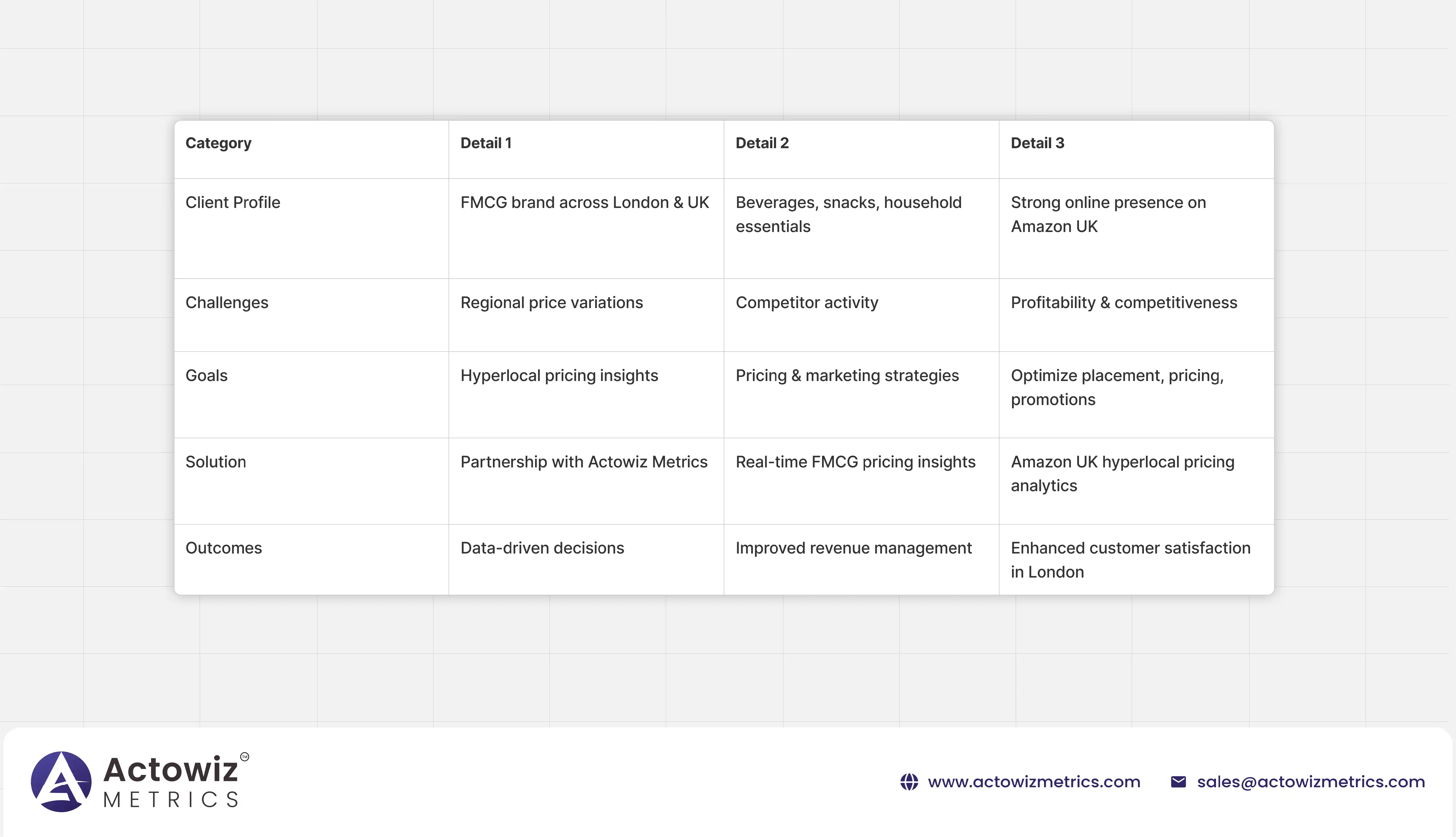
Task: Click the globe icon beside website URL
Action: point(909,782)
